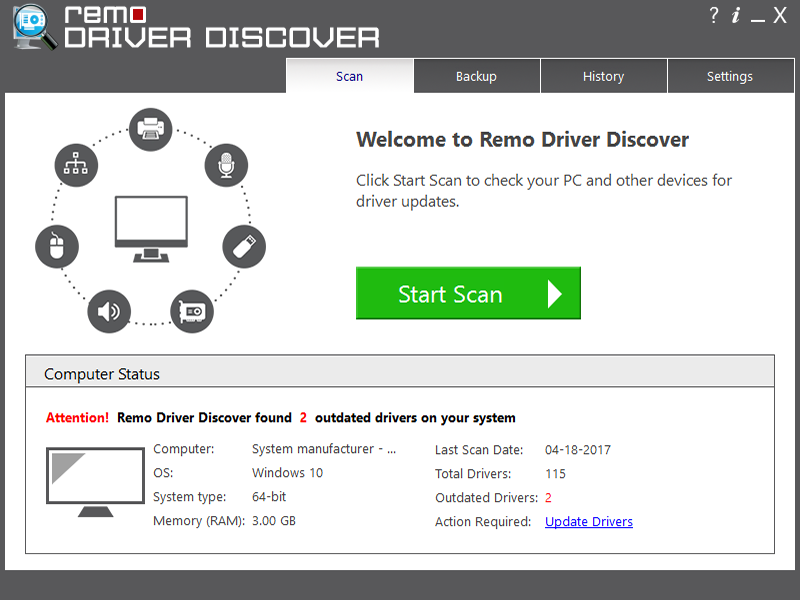The image size is (800, 600).
Task: Click the central monitor illustration icon
Action: click(151, 228)
